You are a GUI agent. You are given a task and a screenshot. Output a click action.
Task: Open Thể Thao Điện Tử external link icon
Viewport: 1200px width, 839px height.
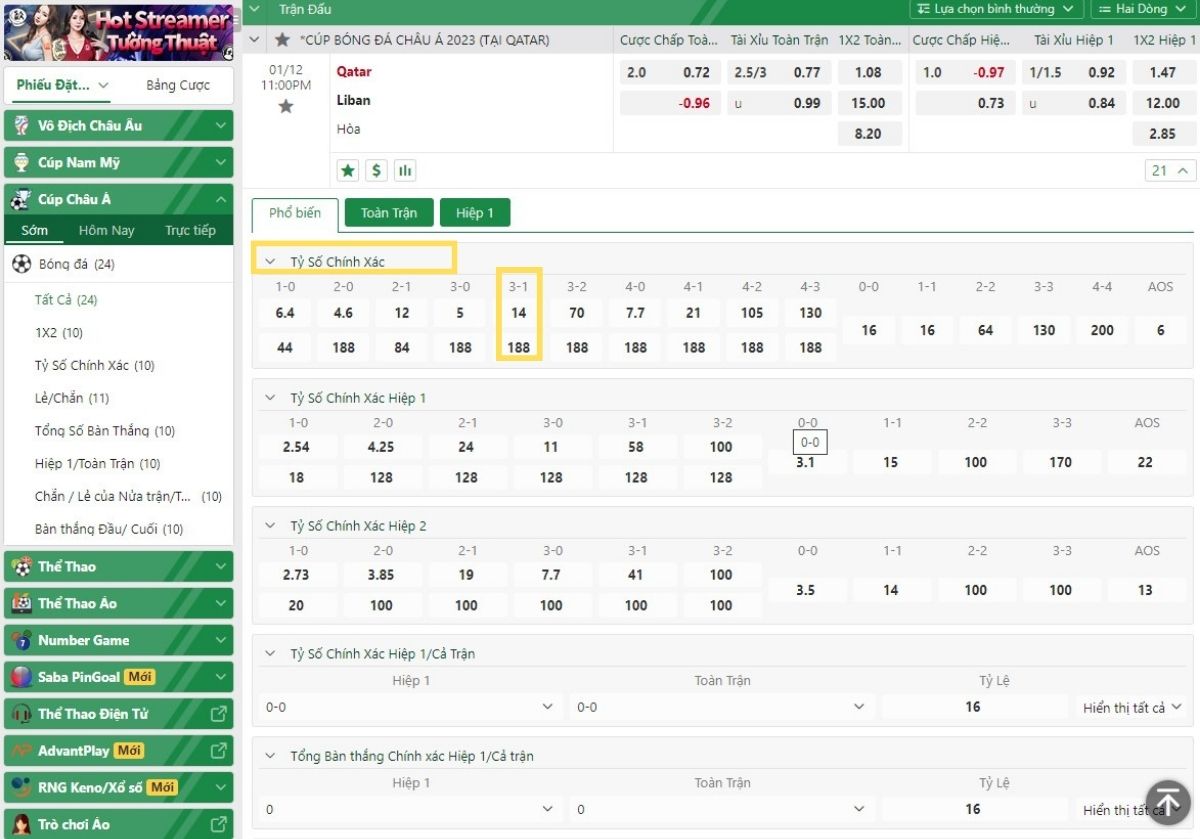tap(219, 714)
